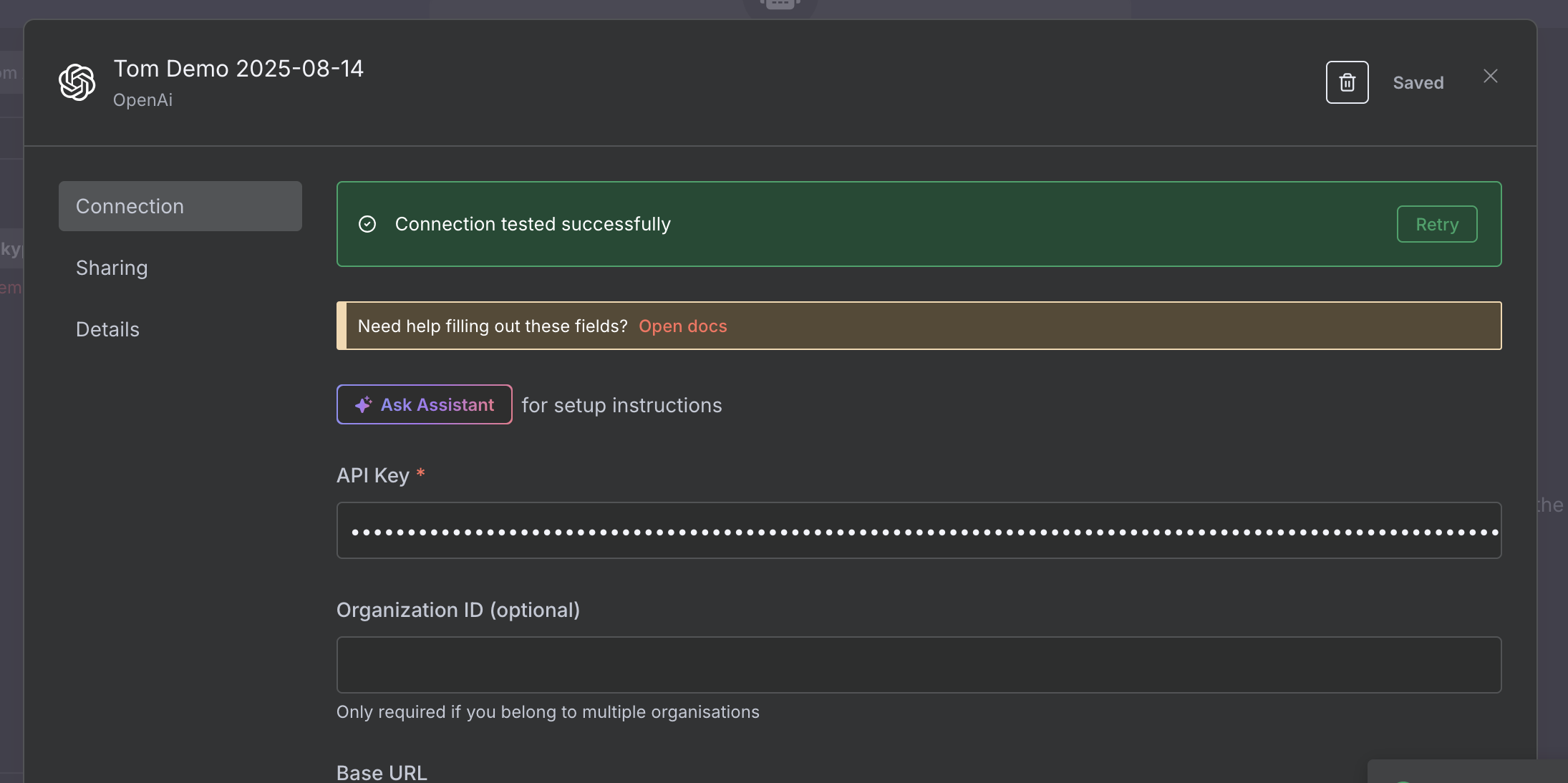Click the Organization ID (optional) label
The width and height of the screenshot is (1568, 783).
pos(458,610)
